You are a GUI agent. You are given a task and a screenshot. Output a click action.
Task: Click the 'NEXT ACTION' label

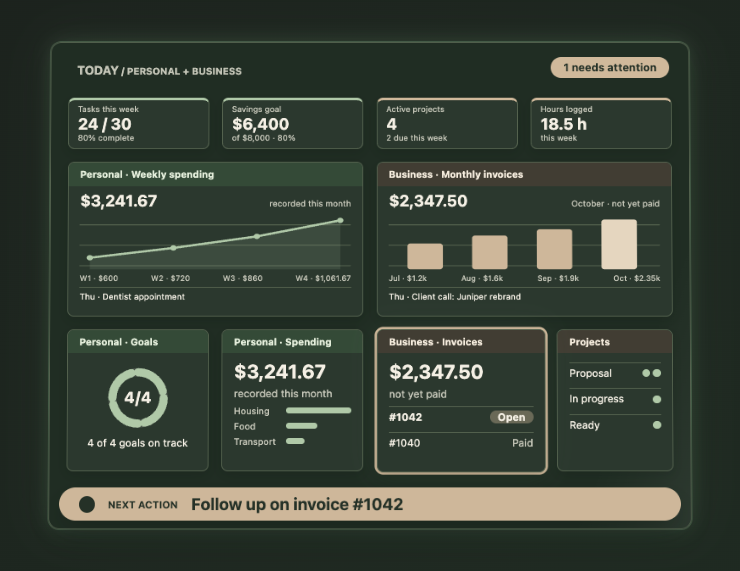(143, 505)
